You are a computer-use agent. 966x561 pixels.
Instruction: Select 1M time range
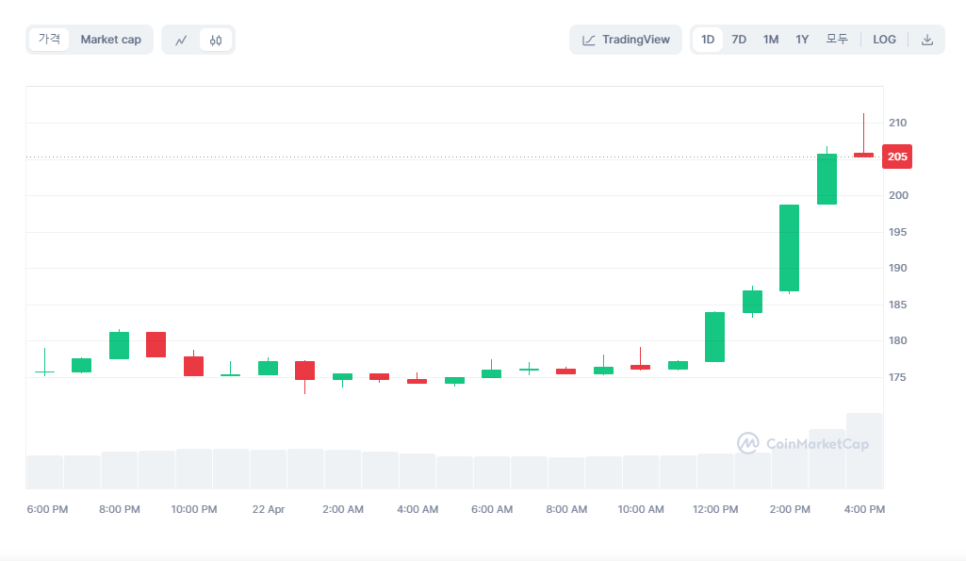(x=771, y=40)
